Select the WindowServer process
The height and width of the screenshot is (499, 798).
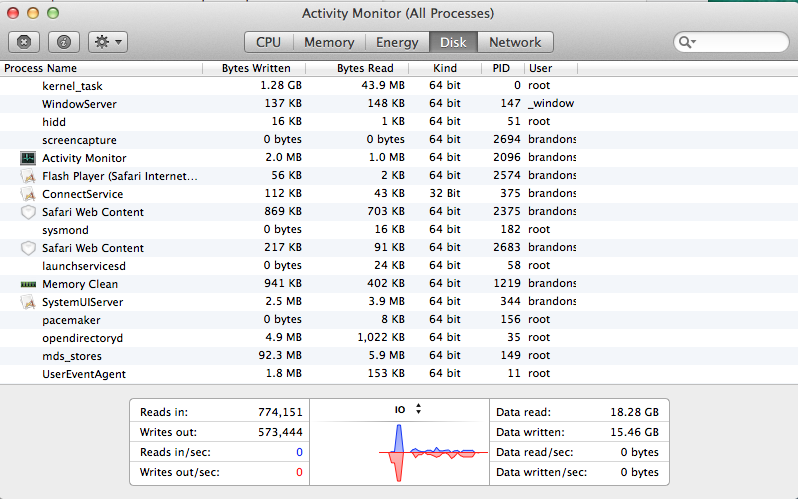(x=399, y=104)
